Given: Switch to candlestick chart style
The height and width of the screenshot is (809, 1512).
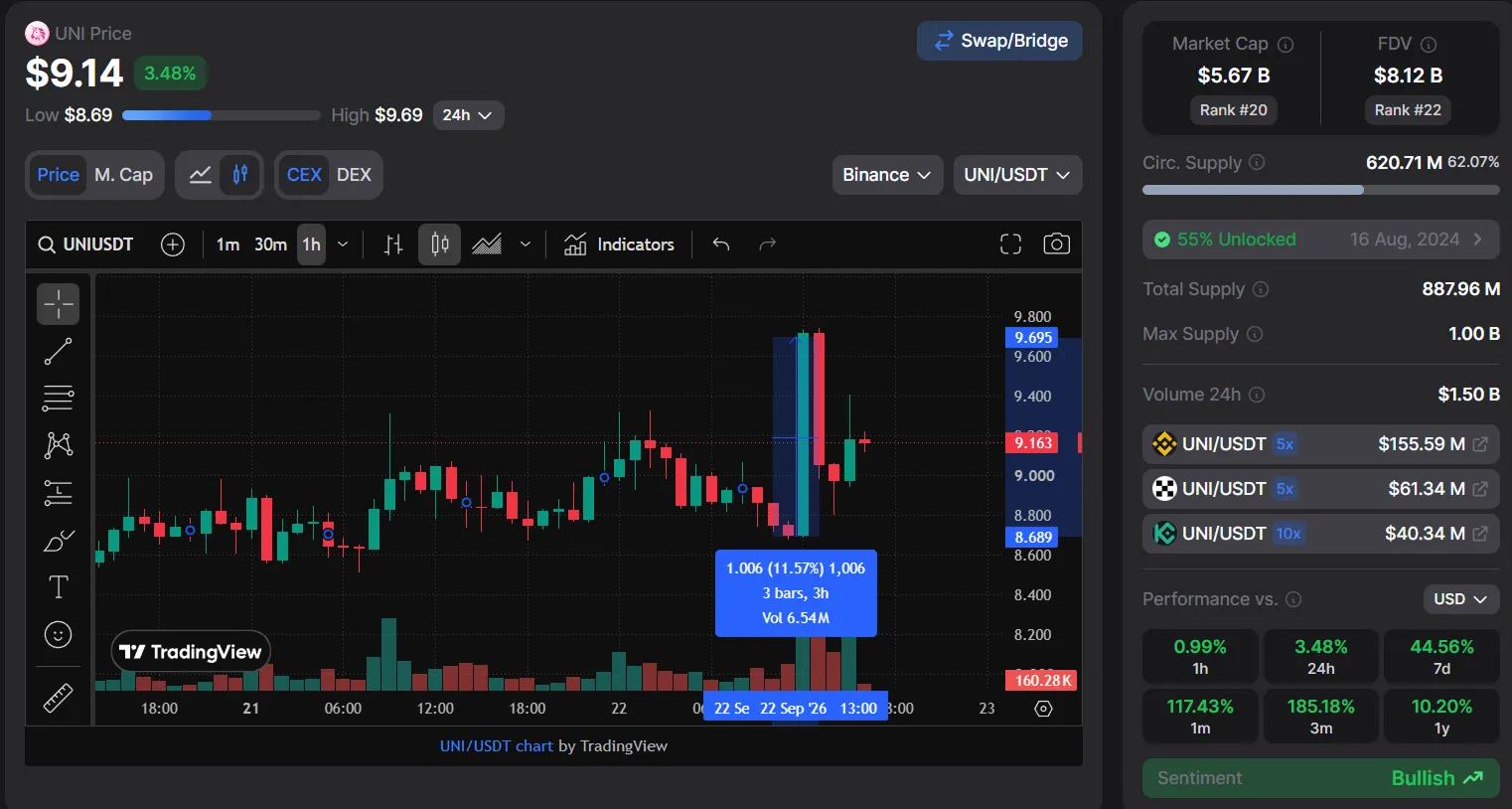Looking at the screenshot, I should pyautogui.click(x=439, y=244).
